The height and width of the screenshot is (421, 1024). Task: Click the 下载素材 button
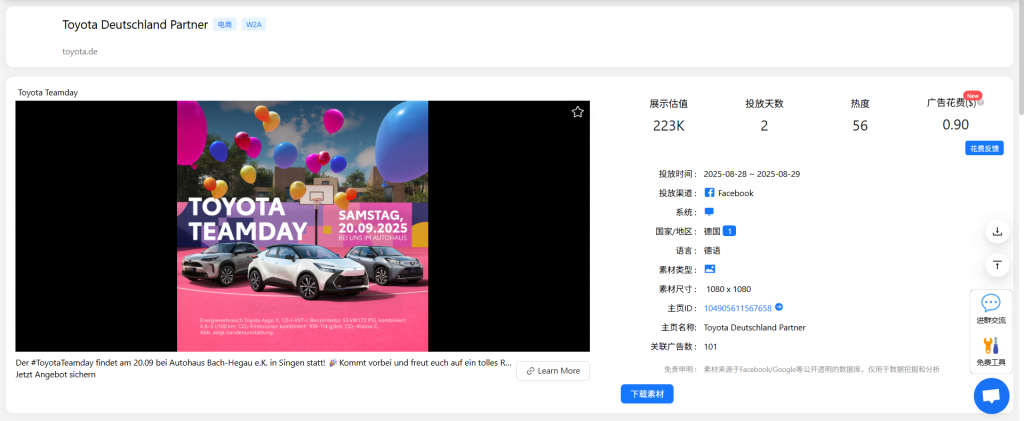pyautogui.click(x=647, y=394)
